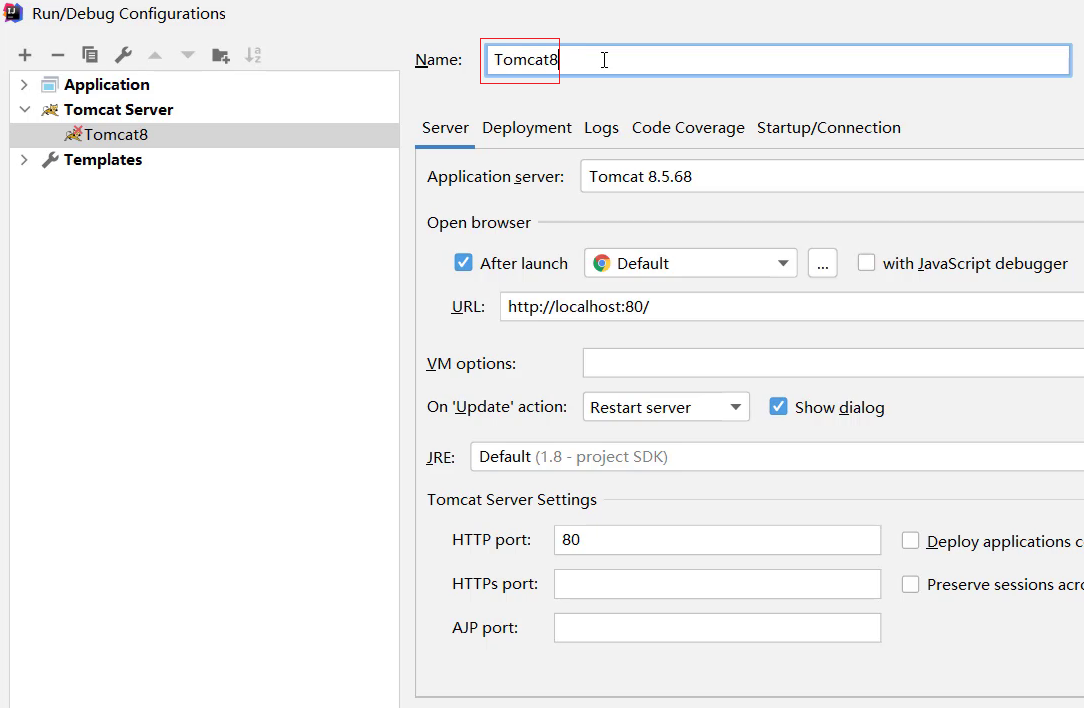Copy the Tomcat8 configuration

90,55
